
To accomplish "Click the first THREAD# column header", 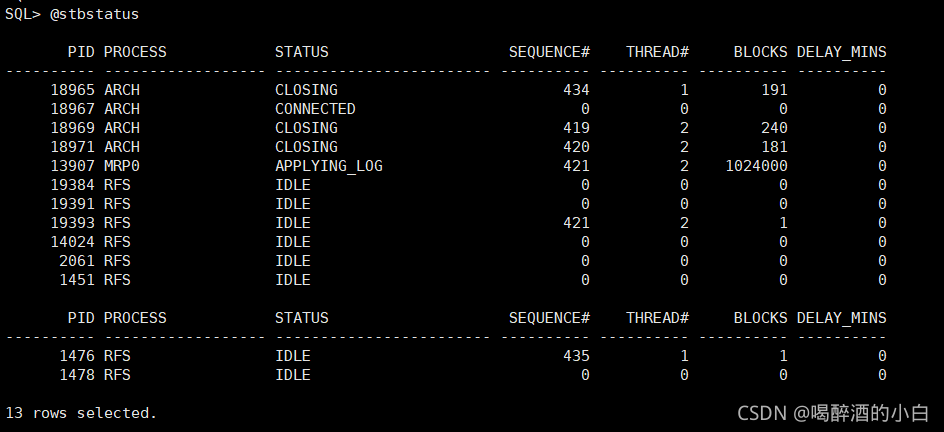I will coord(657,52).
